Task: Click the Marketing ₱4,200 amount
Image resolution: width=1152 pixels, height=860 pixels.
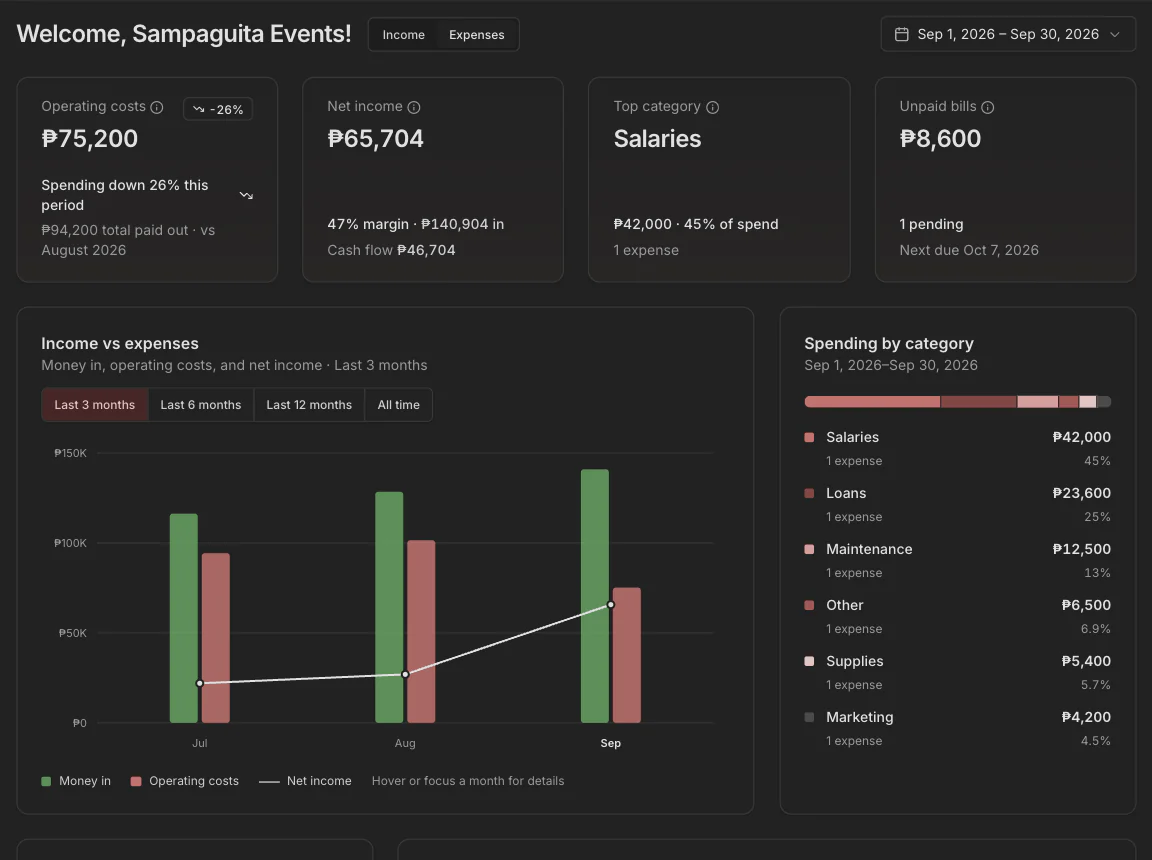Action: pos(1086,717)
